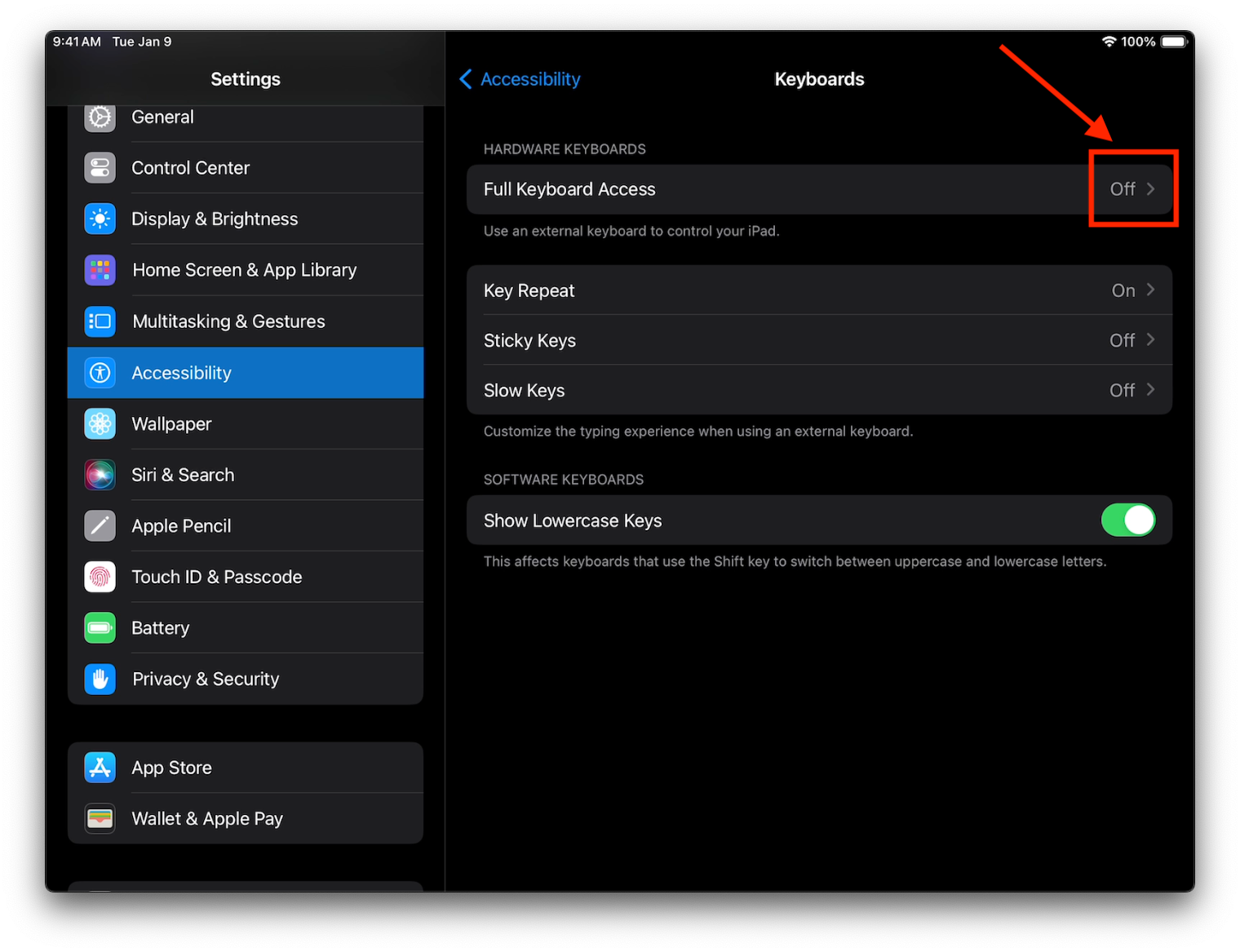Open the Key Repeat chevron
The height and width of the screenshot is (952, 1240).
[1150, 290]
